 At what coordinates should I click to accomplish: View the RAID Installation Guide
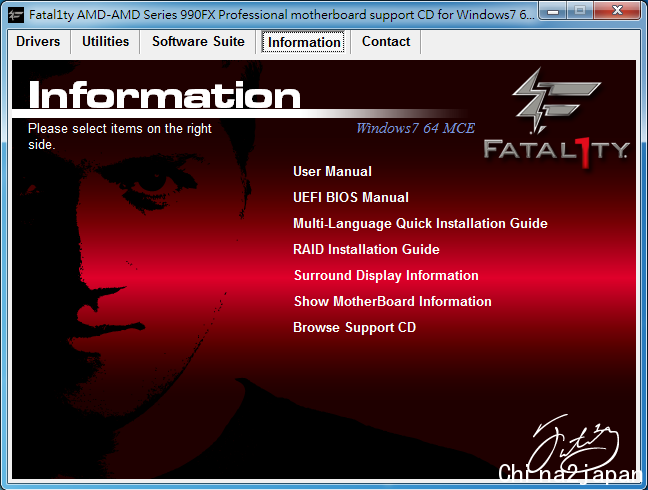[366, 250]
